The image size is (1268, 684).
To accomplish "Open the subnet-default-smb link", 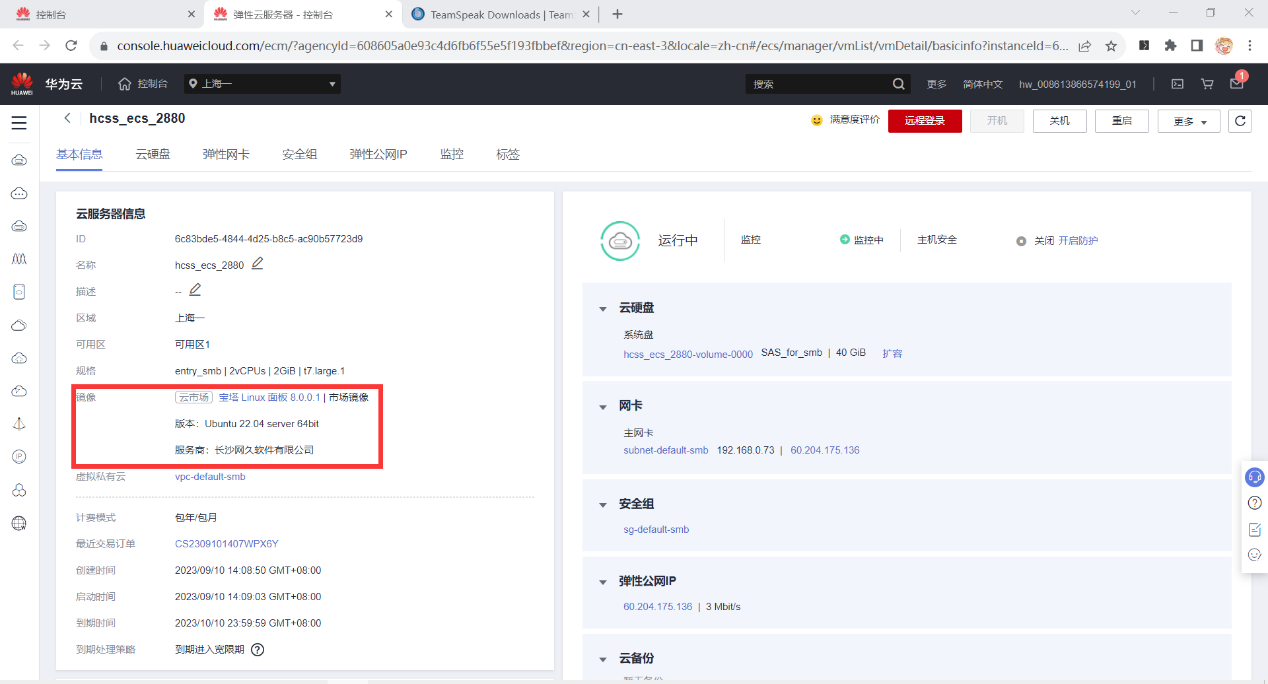I will [665, 450].
